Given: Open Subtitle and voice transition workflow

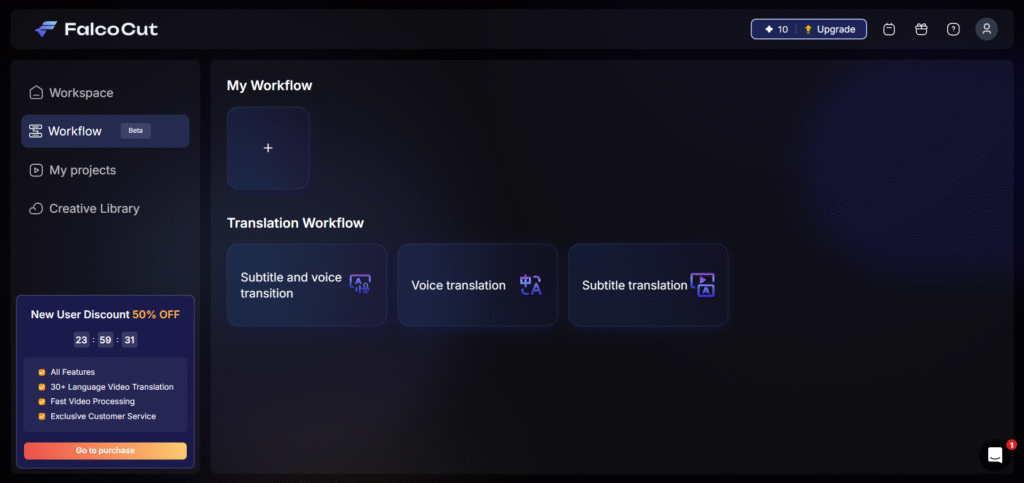Looking at the screenshot, I should (x=306, y=285).
